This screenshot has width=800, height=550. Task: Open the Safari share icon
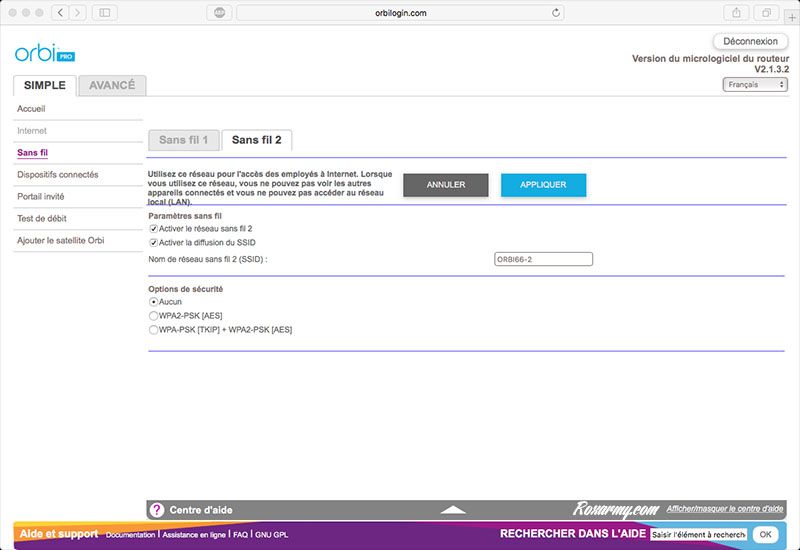pyautogui.click(x=737, y=13)
